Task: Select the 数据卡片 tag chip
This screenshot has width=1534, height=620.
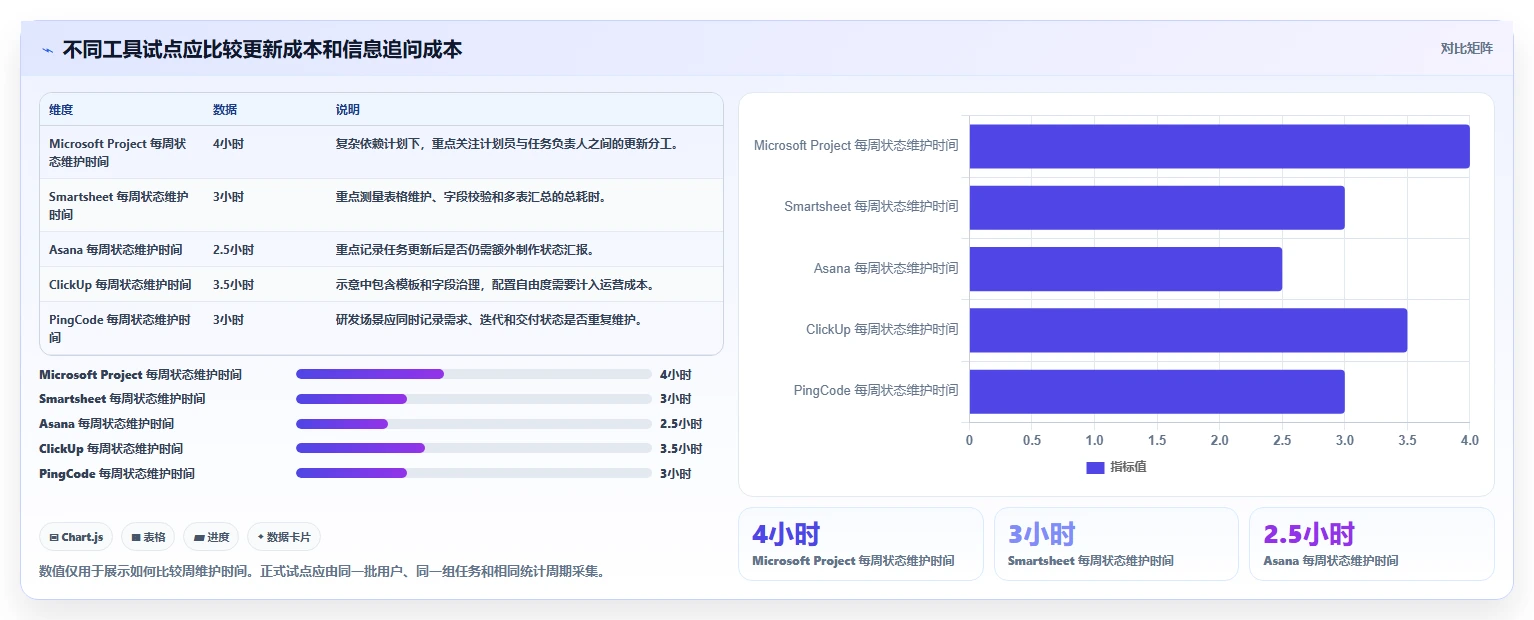Action: click(284, 537)
